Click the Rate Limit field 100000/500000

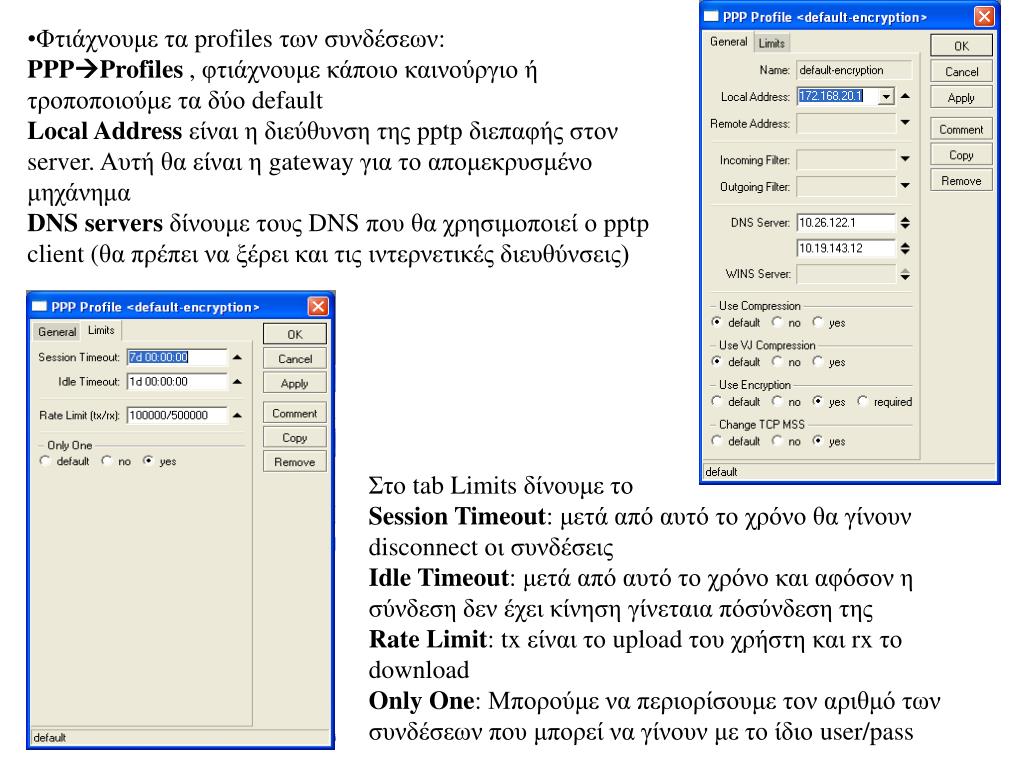(177, 415)
